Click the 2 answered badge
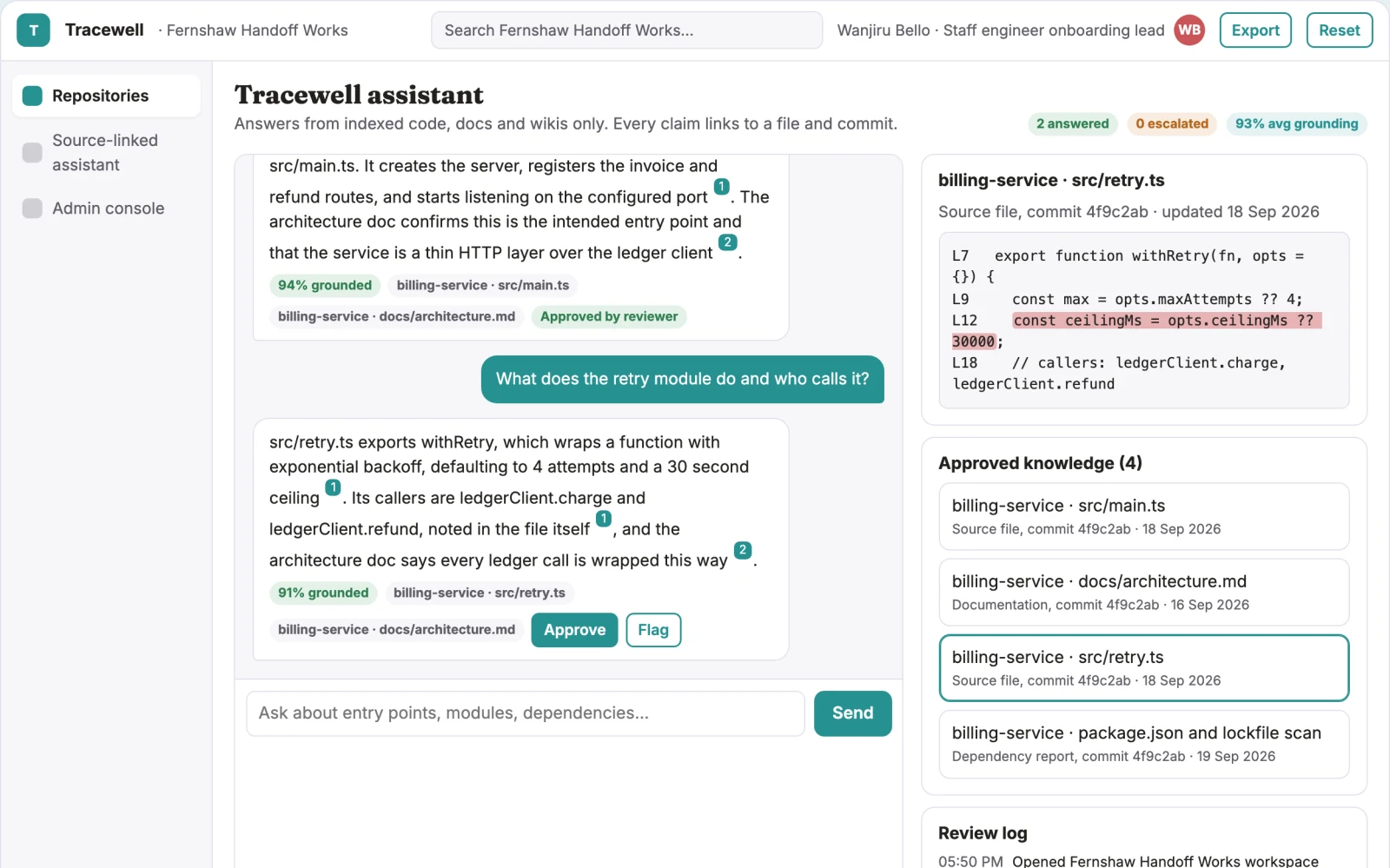Viewport: 1390px width, 868px height. pyautogui.click(x=1072, y=123)
